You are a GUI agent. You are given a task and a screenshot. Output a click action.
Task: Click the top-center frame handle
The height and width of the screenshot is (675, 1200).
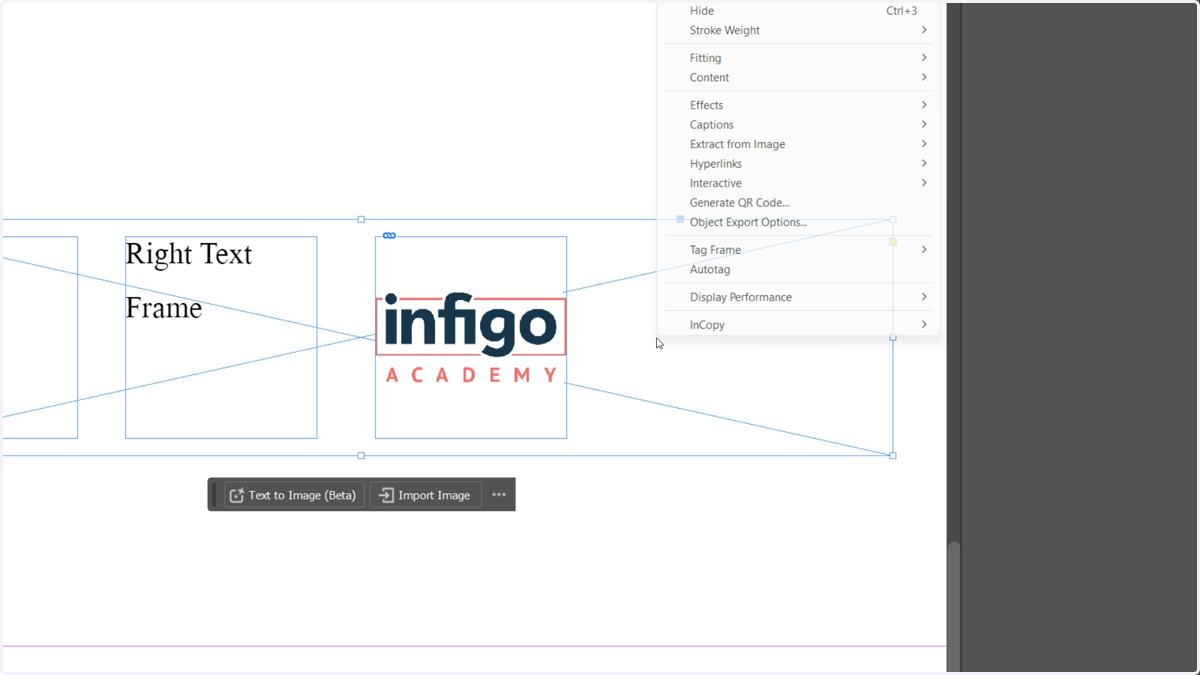point(361,219)
